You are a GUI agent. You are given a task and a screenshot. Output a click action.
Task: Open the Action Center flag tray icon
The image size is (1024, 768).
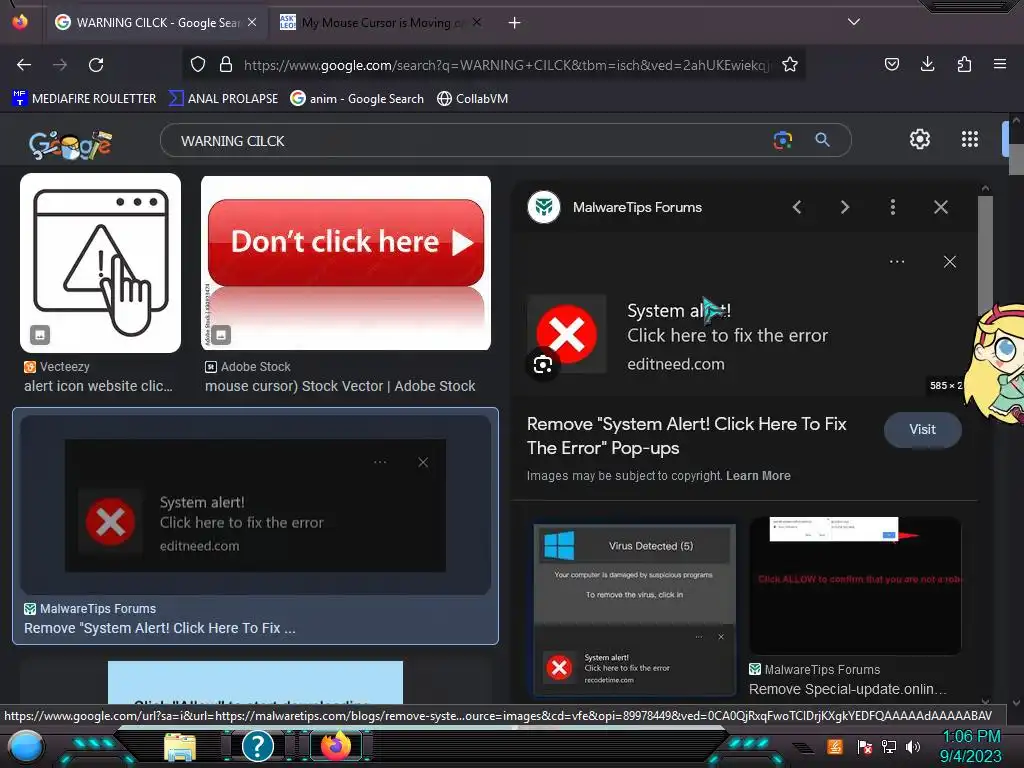[865, 746]
